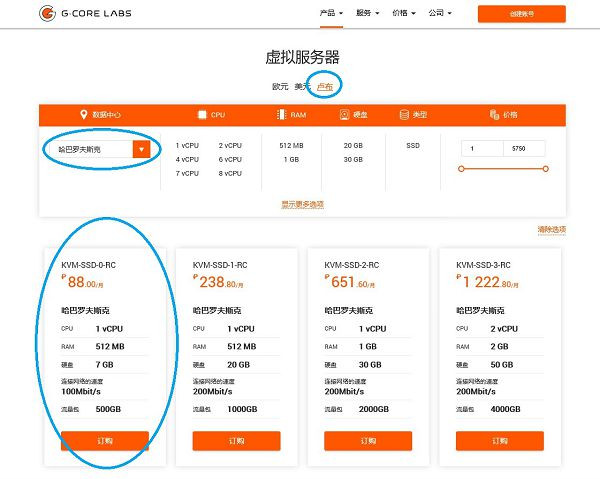Click the data center location pin icon
600x479 pixels.
(x=83, y=114)
